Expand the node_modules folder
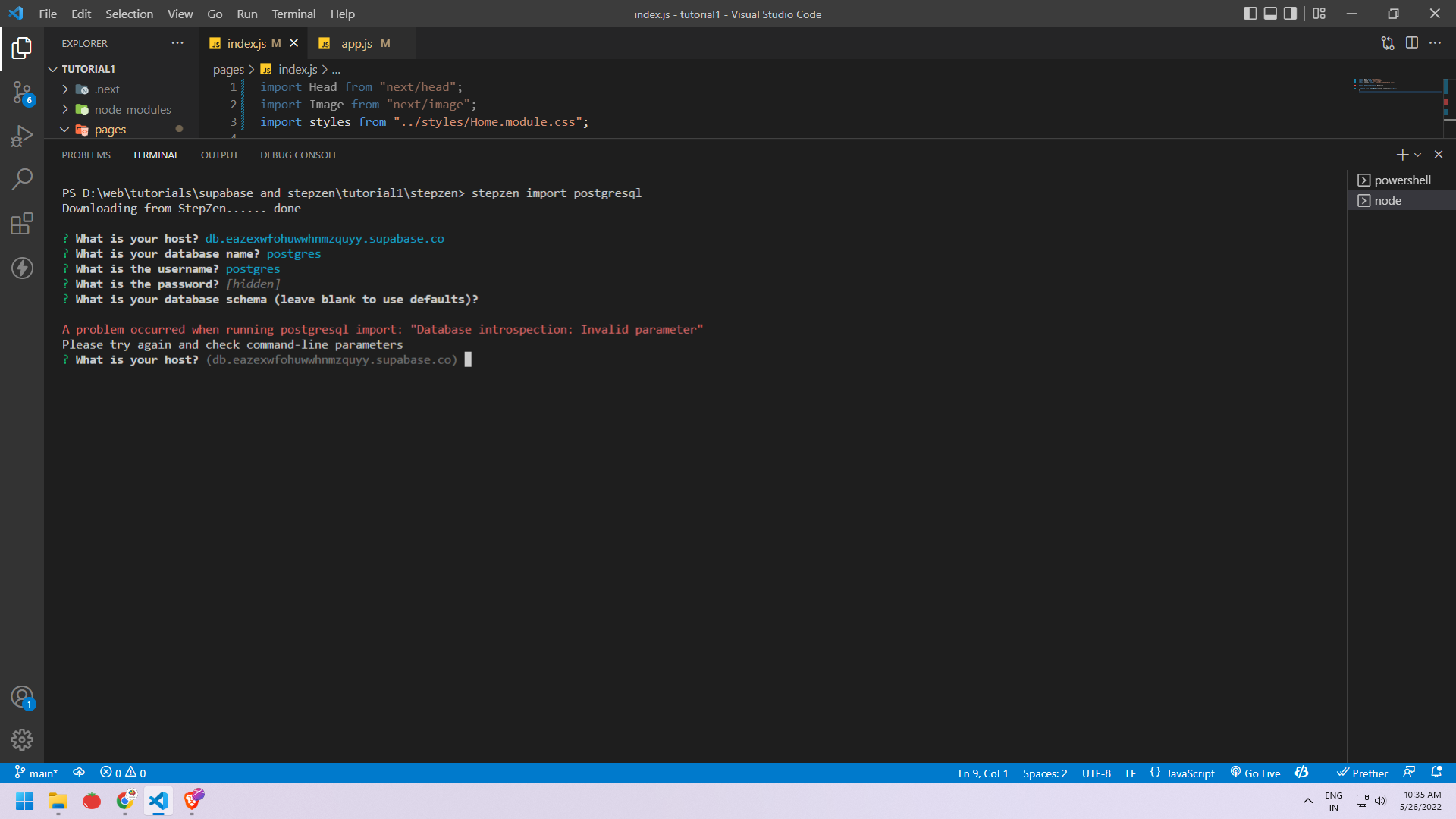 (133, 110)
